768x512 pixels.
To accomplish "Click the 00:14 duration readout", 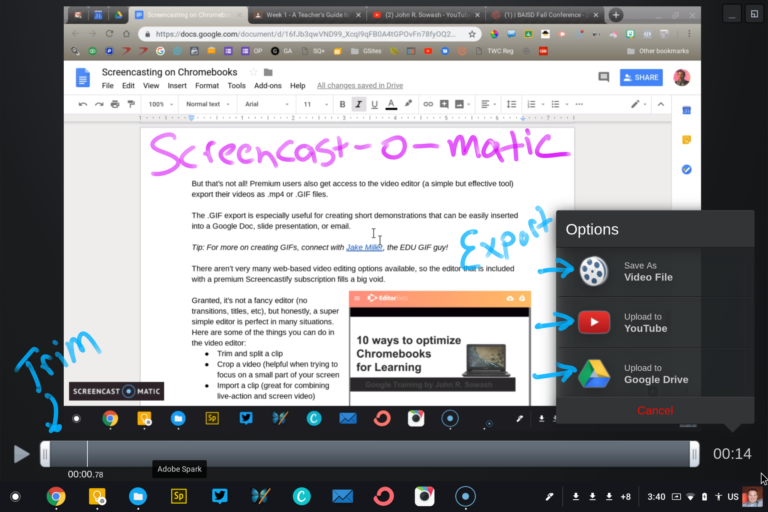I will click(732, 454).
